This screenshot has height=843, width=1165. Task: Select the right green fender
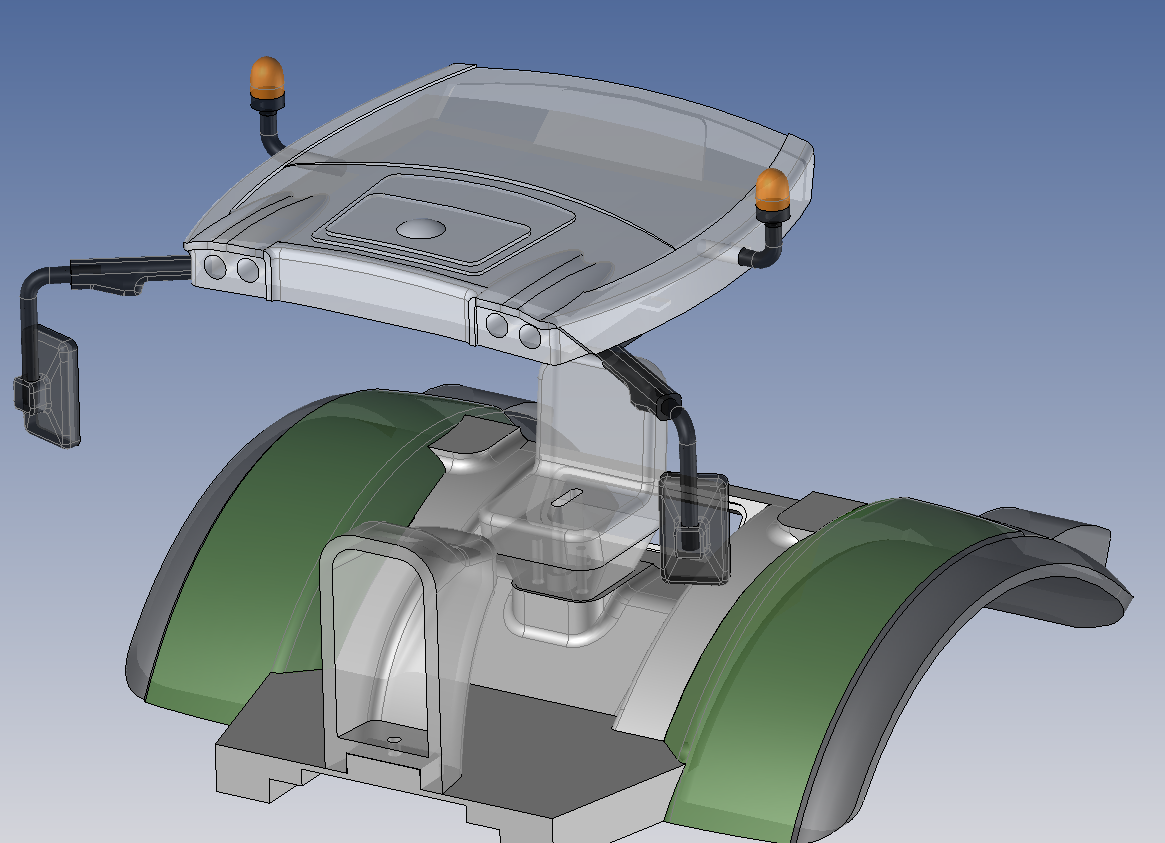(800, 650)
